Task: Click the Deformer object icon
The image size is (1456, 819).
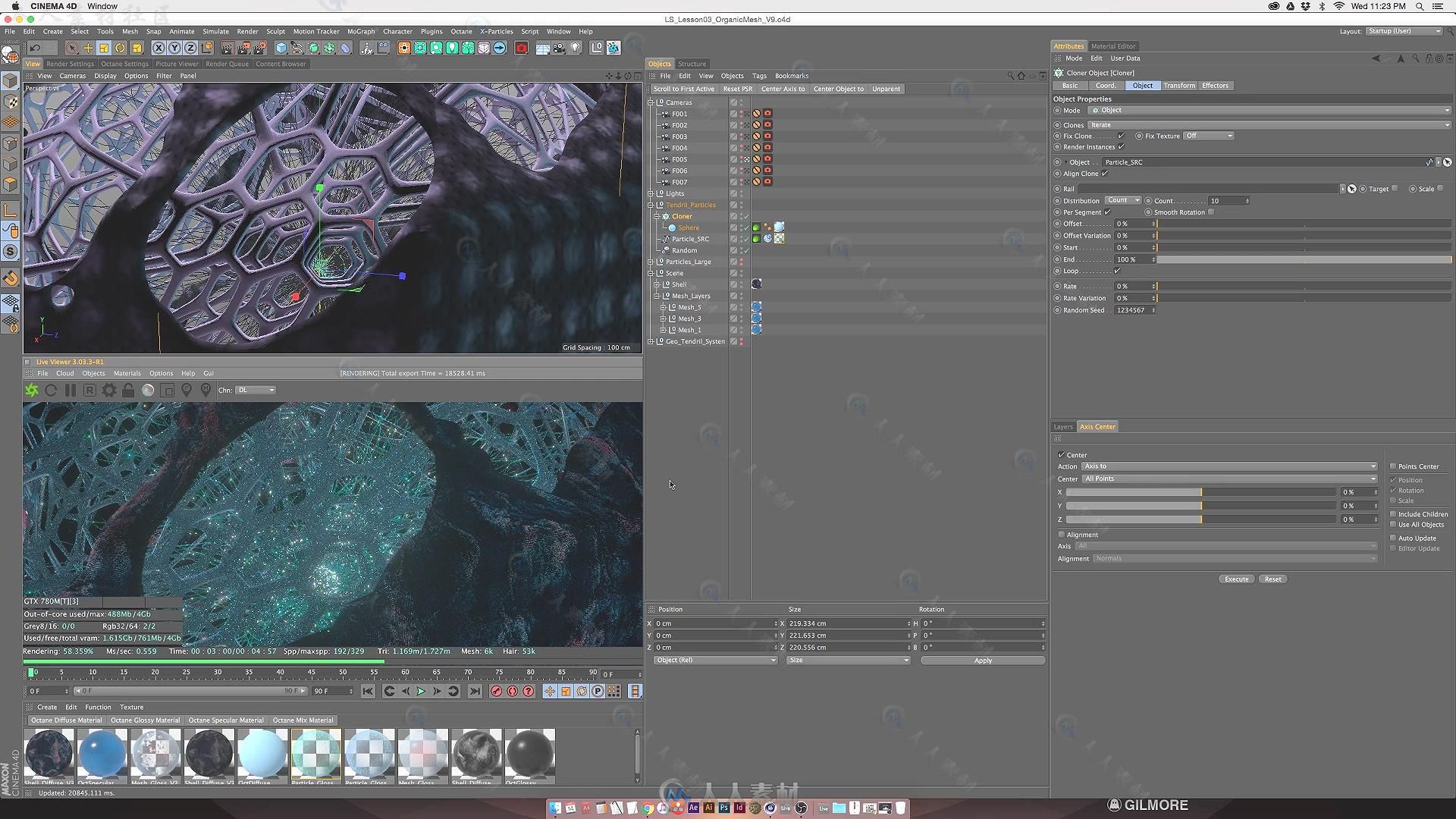Action: [x=346, y=48]
